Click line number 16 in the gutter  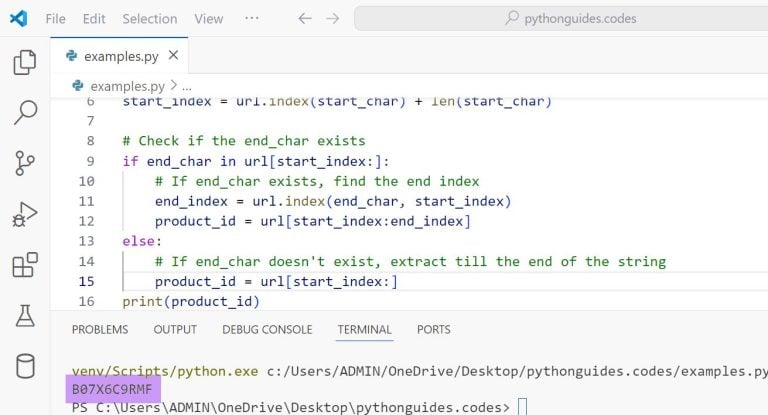click(87, 301)
